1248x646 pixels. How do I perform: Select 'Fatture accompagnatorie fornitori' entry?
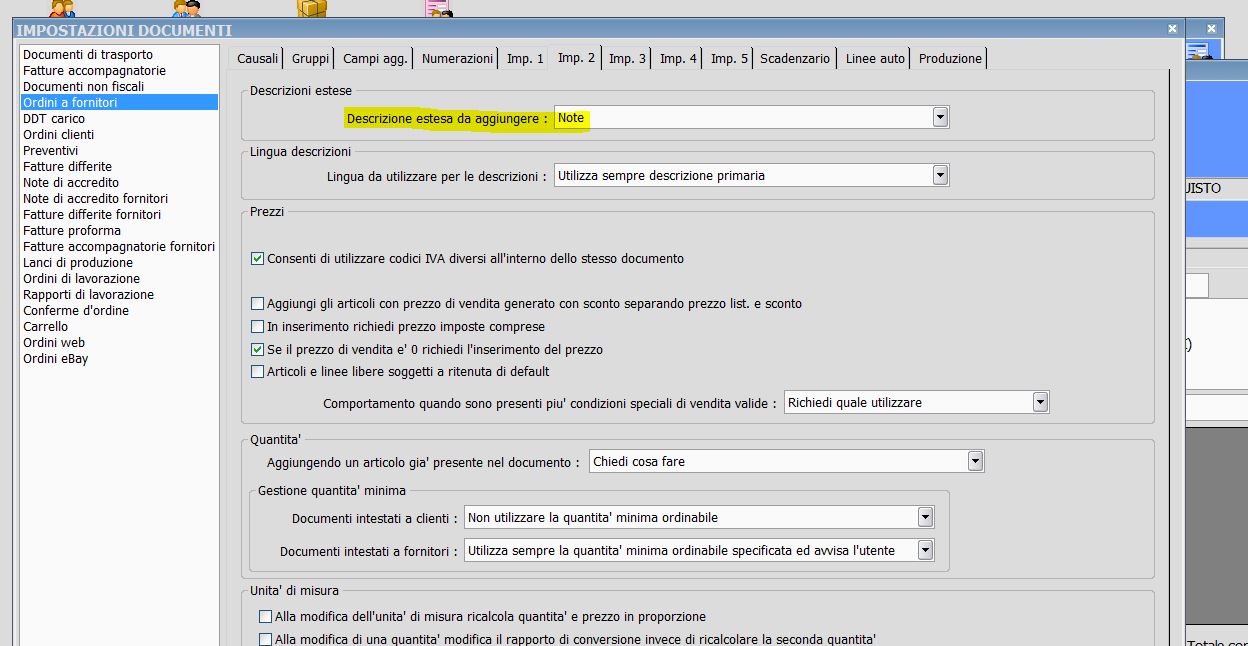click(119, 247)
